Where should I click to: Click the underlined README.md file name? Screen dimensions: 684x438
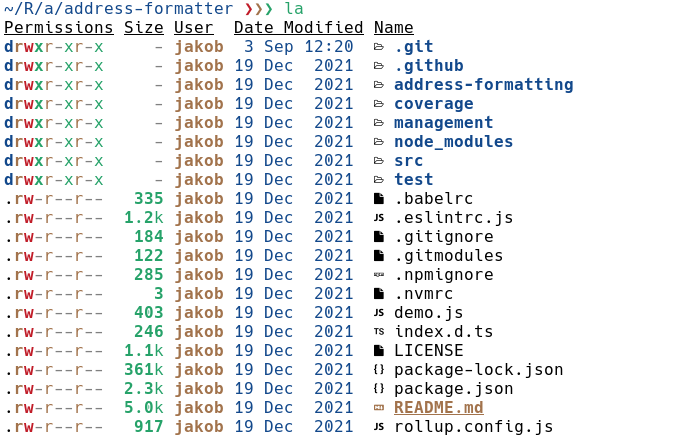439,408
